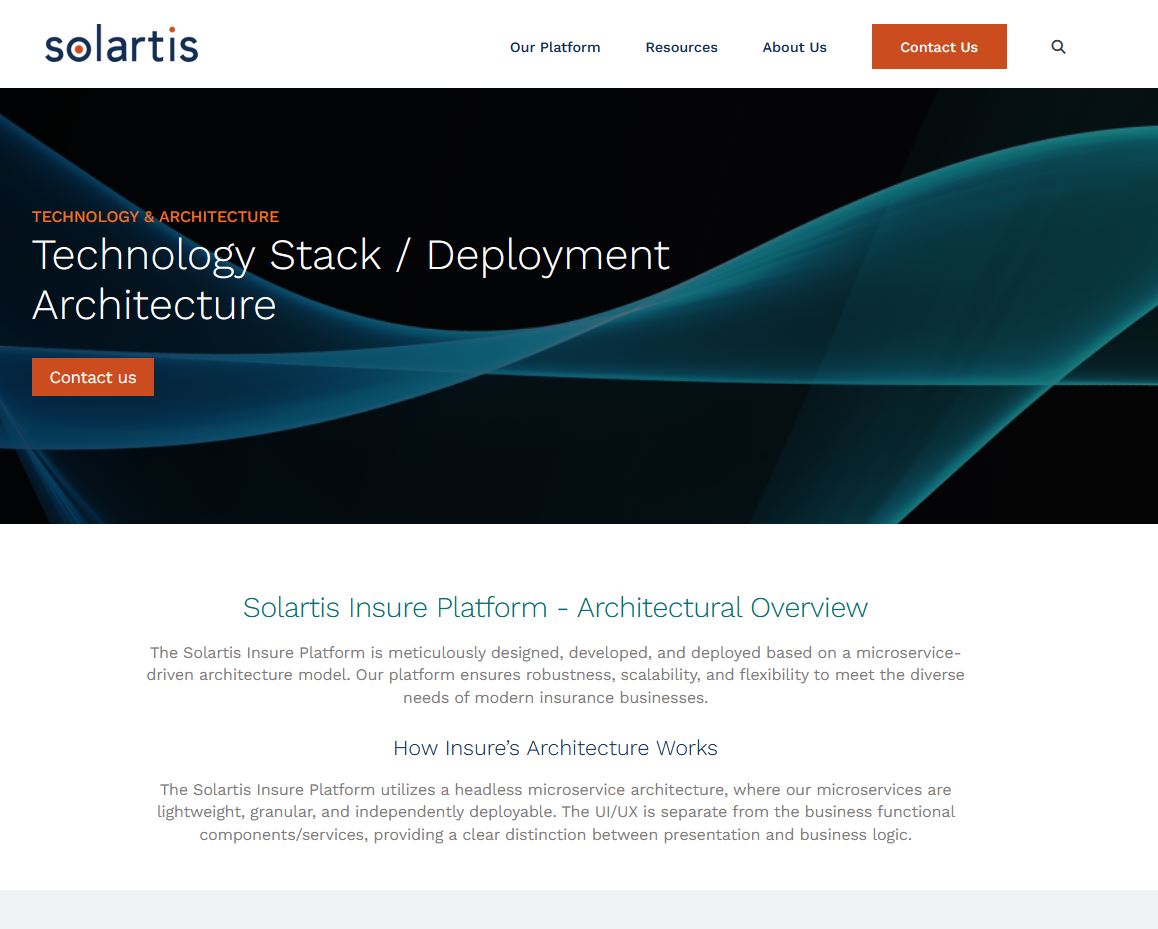
Task: Open the Resources menu
Action: [x=681, y=47]
